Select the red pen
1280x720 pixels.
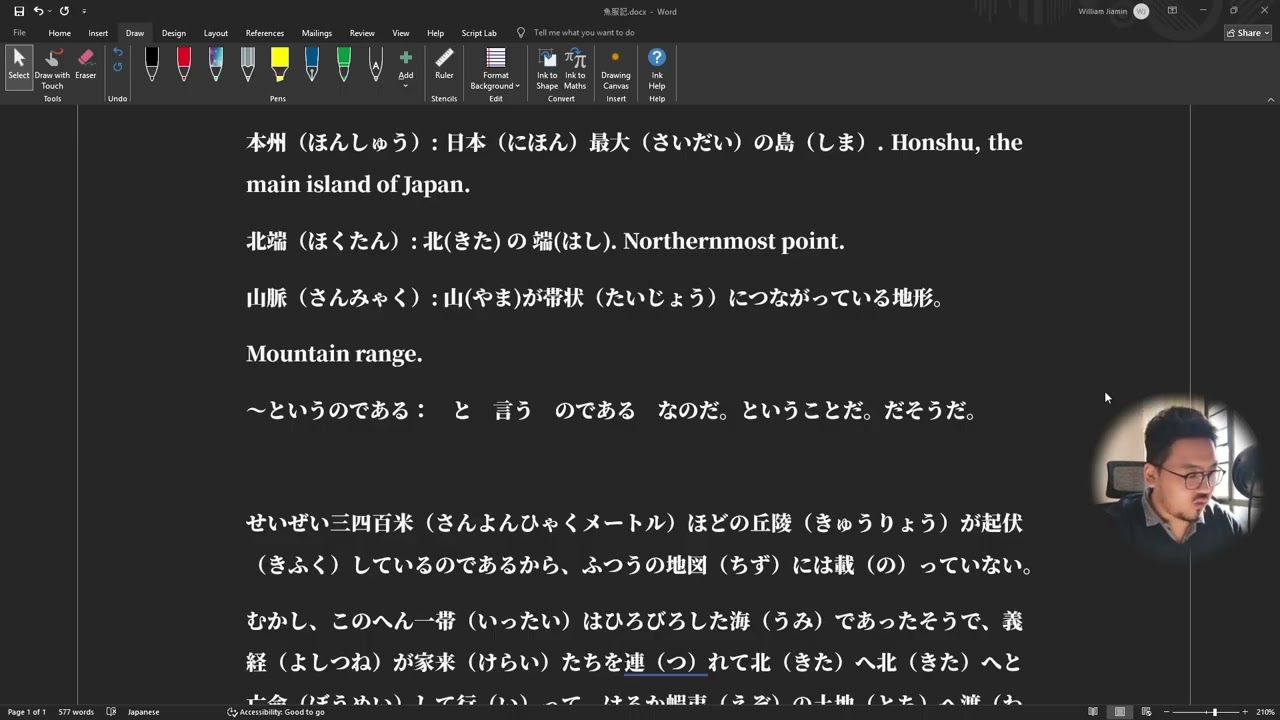(184, 65)
